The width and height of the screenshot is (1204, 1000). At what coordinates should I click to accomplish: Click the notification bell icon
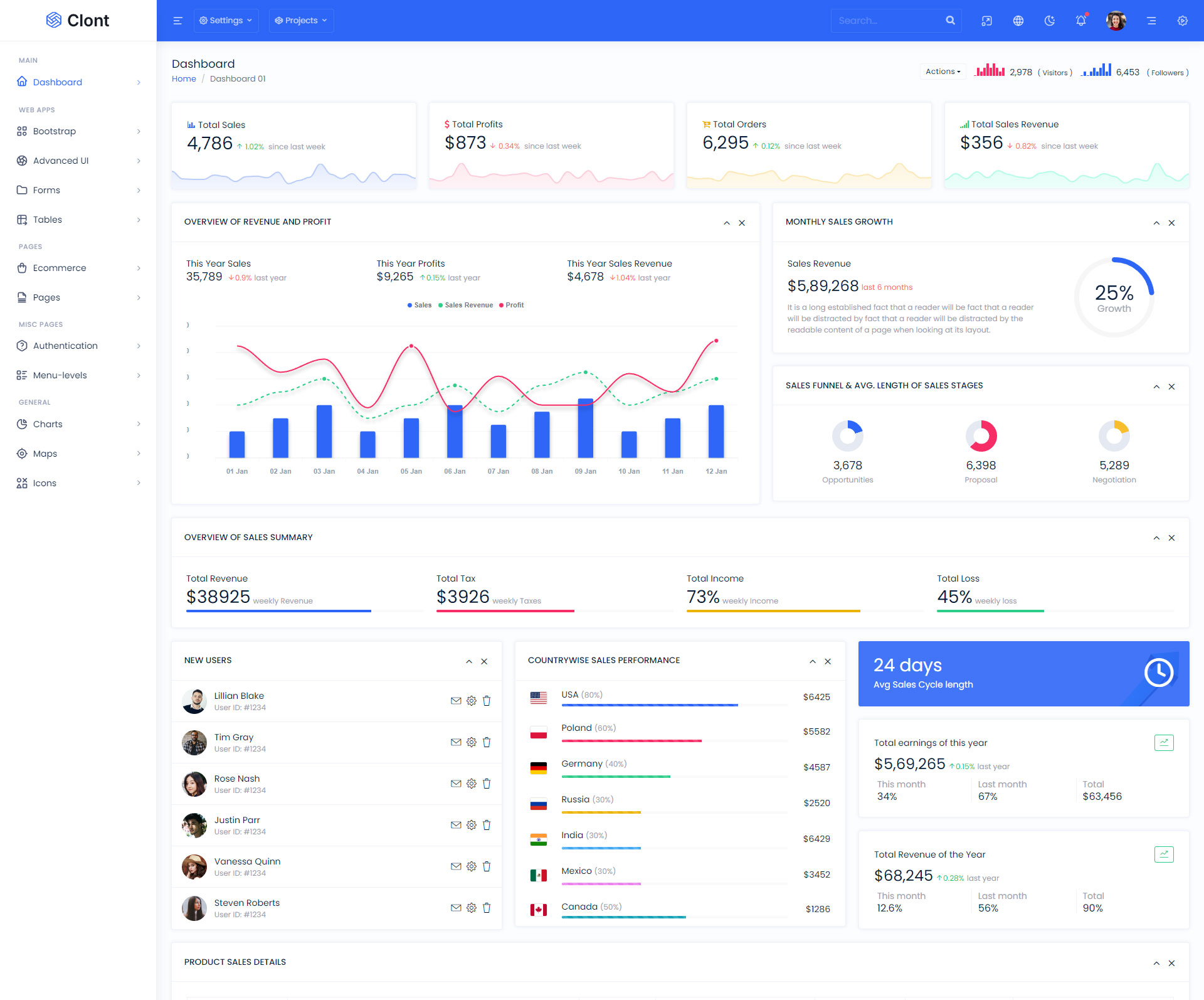pyautogui.click(x=1080, y=21)
